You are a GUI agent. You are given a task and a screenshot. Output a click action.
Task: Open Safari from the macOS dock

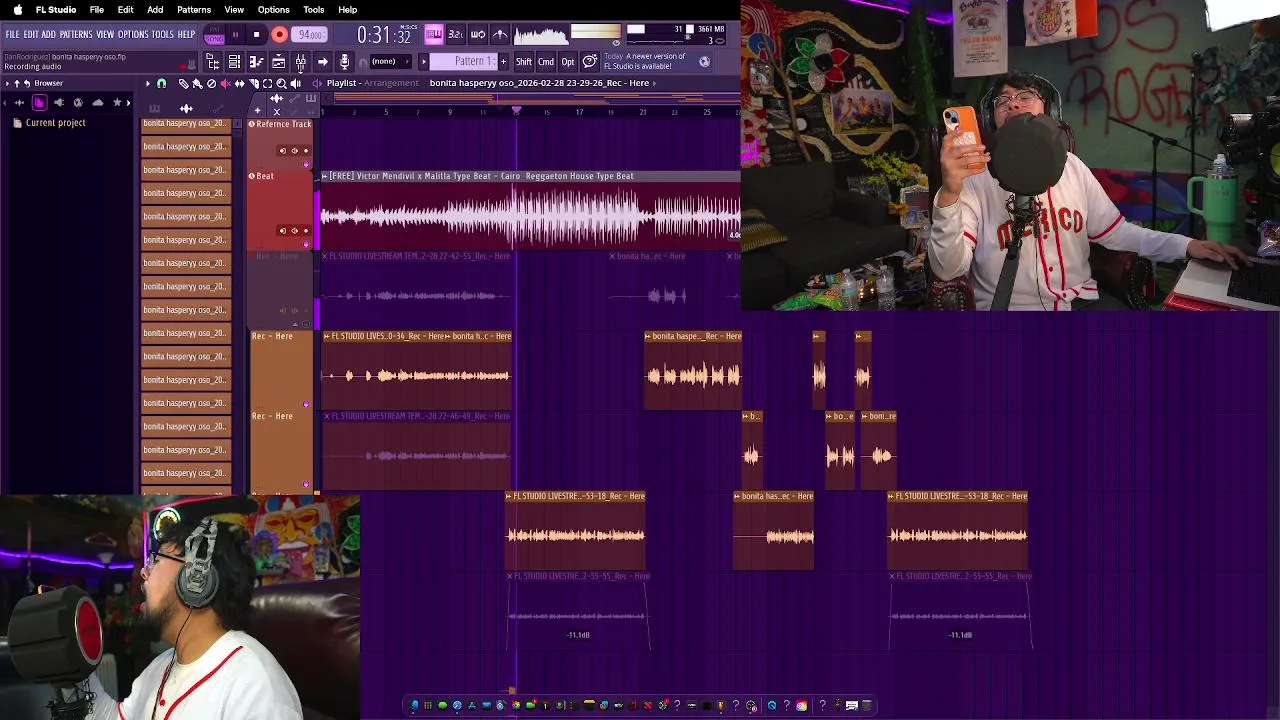(457, 705)
